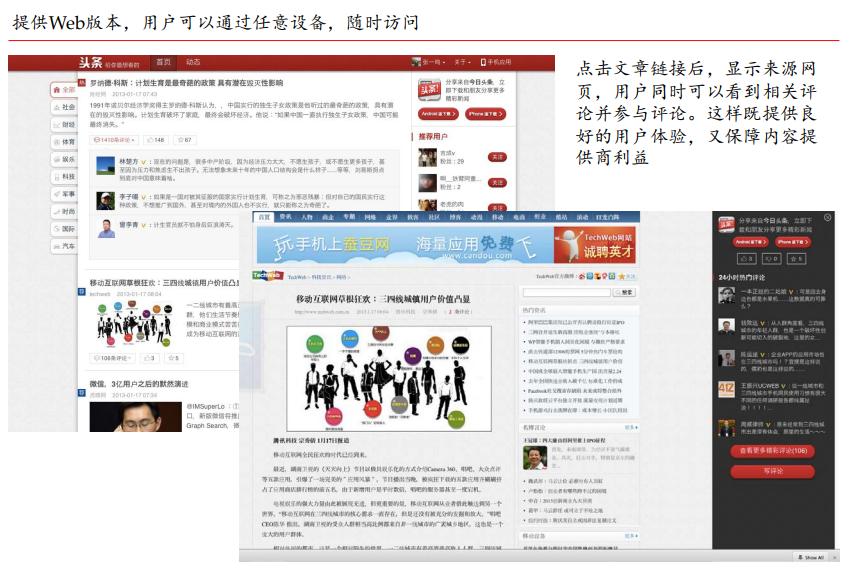Expand the 108条评论 comments dropdown
The width and height of the screenshot is (859, 581).
click(114, 358)
